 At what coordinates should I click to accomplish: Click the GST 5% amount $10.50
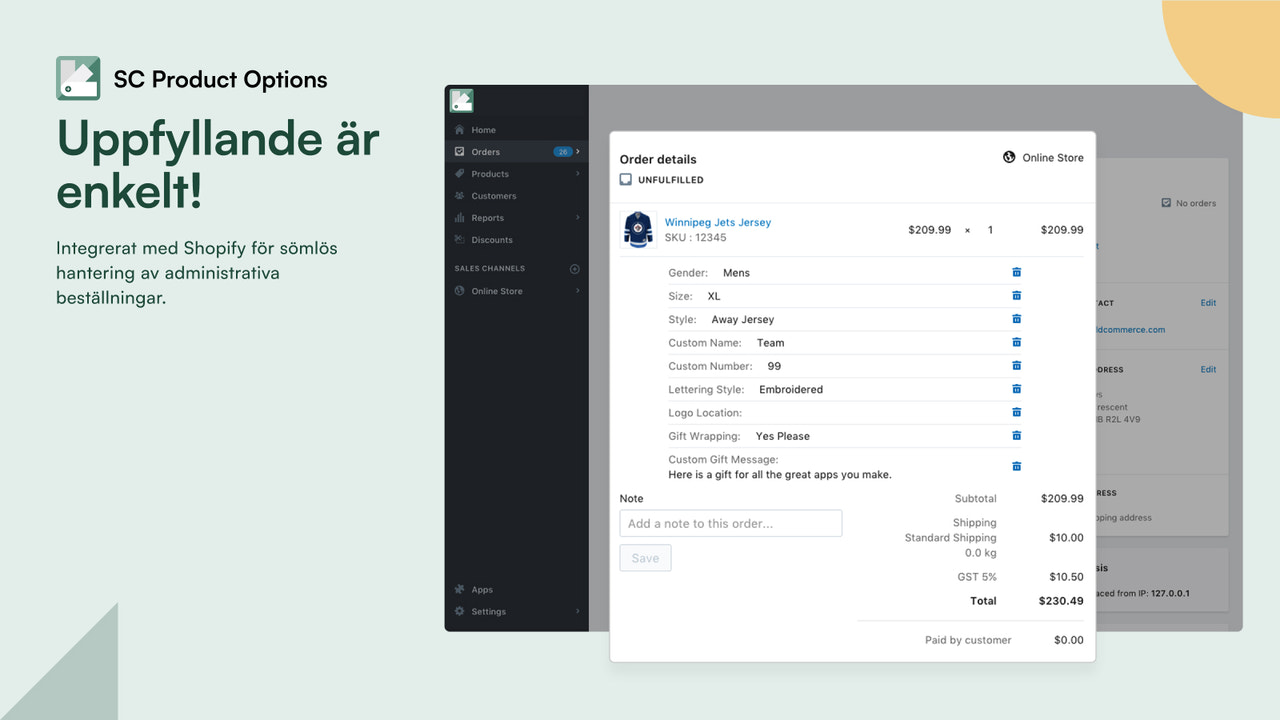point(1066,577)
